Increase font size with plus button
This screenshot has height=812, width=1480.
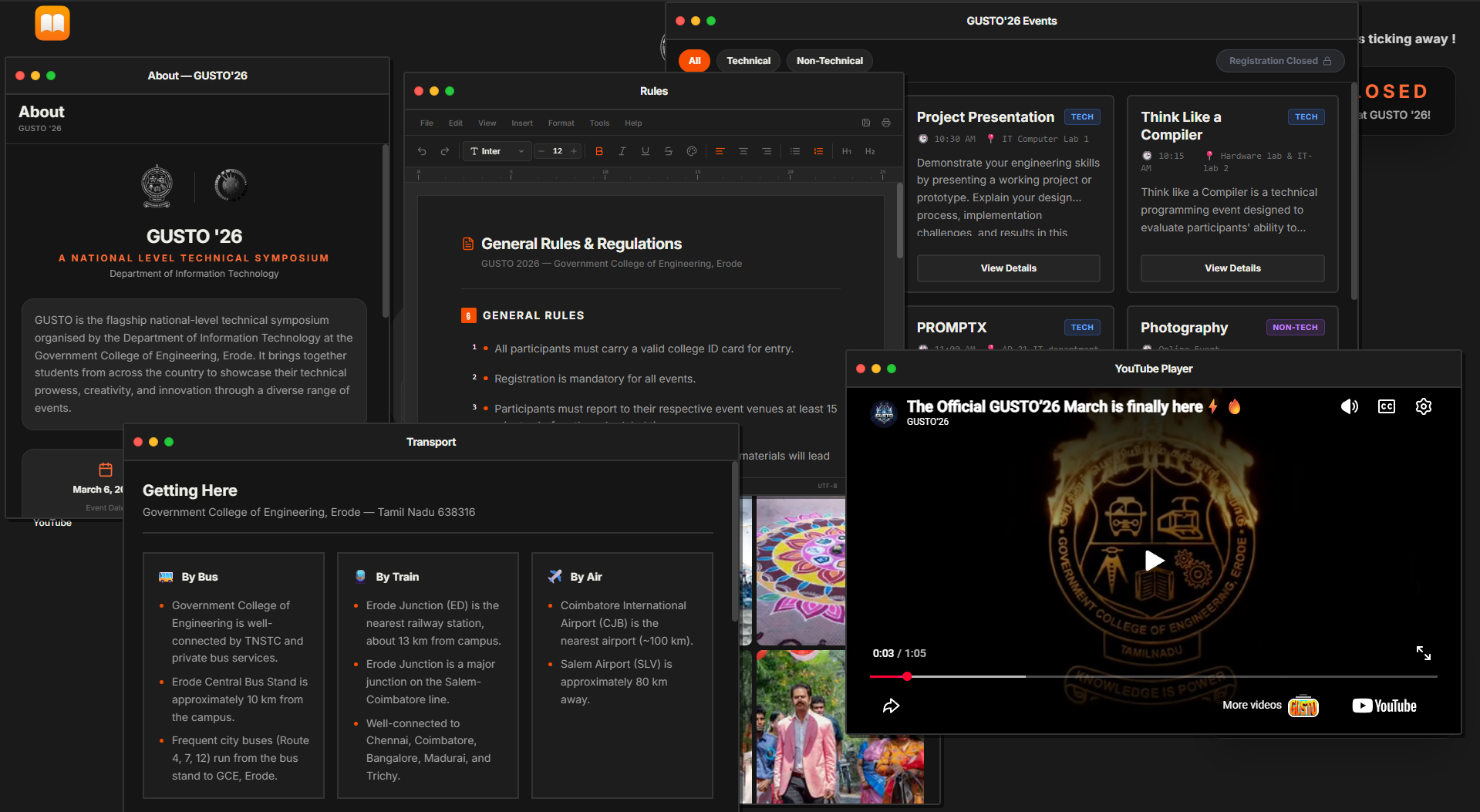tap(574, 151)
